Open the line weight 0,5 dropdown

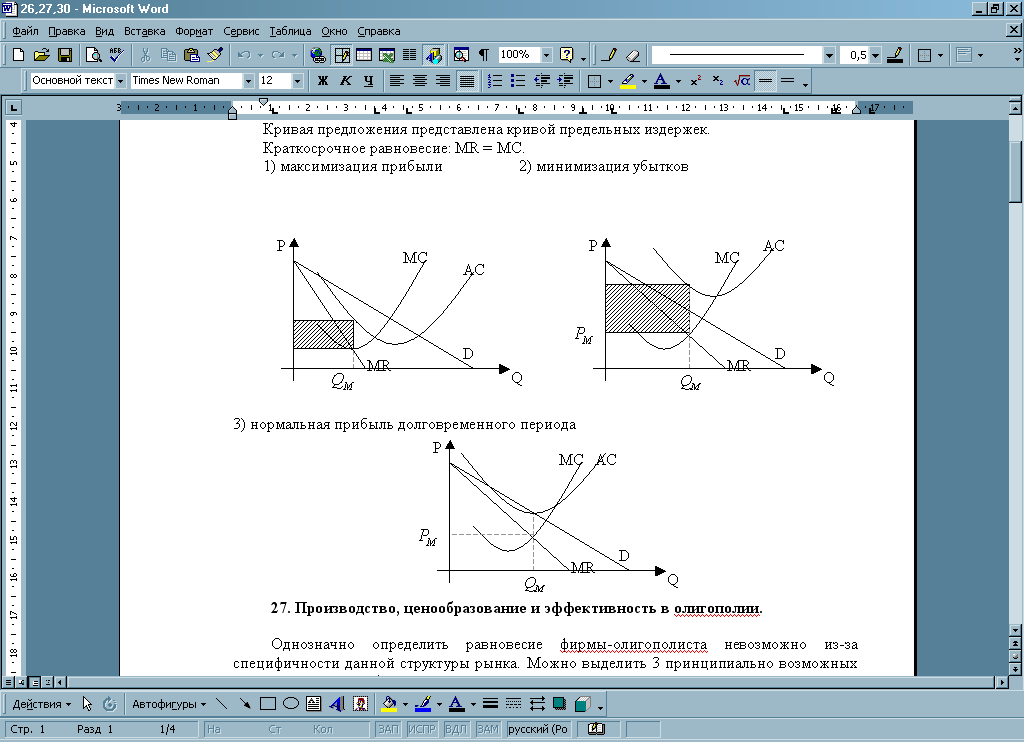(876, 55)
